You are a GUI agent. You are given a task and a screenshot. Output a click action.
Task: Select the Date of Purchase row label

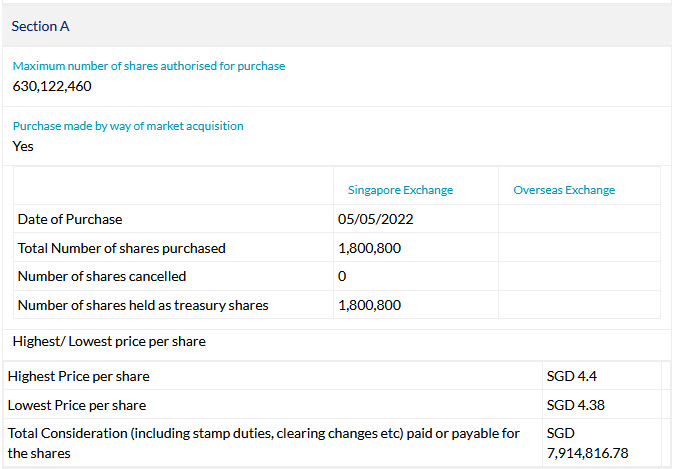pyautogui.click(x=70, y=219)
